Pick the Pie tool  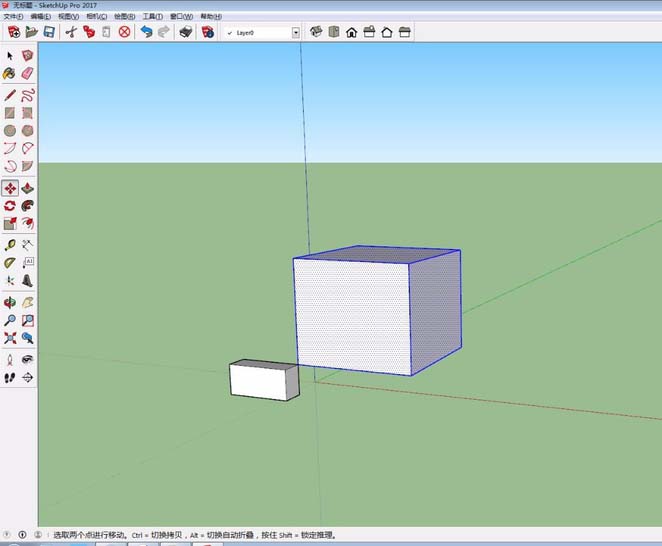click(27, 166)
